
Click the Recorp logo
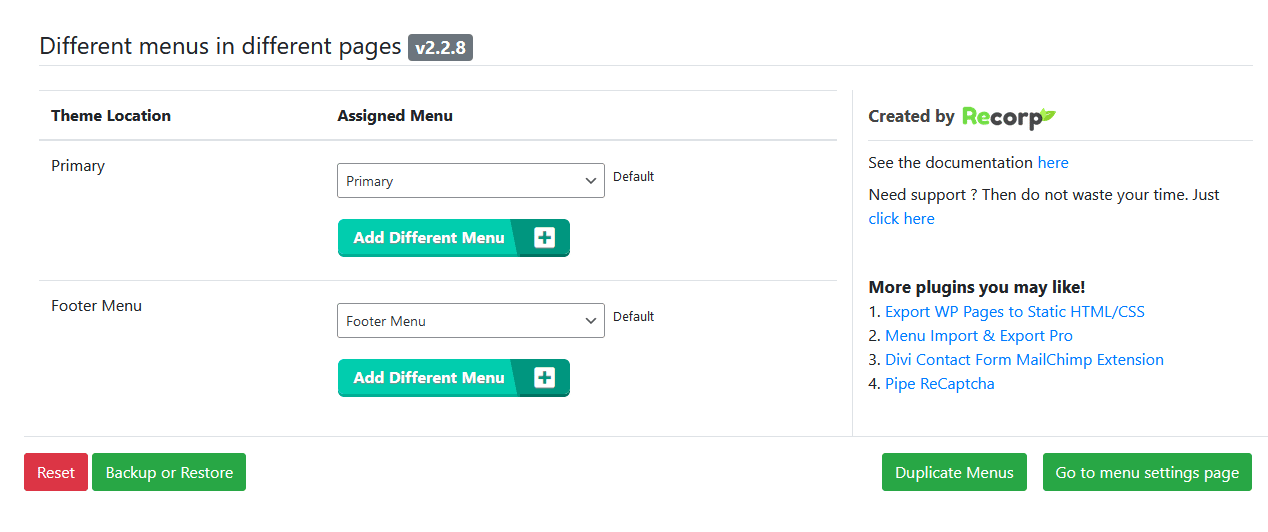pos(1008,117)
